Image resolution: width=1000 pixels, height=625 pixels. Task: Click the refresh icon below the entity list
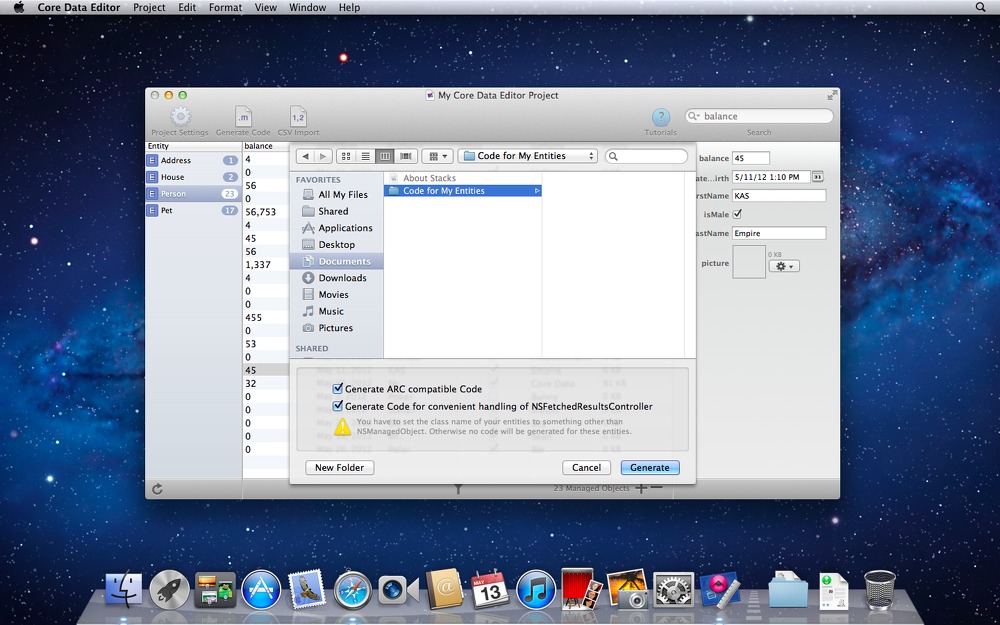(x=157, y=489)
